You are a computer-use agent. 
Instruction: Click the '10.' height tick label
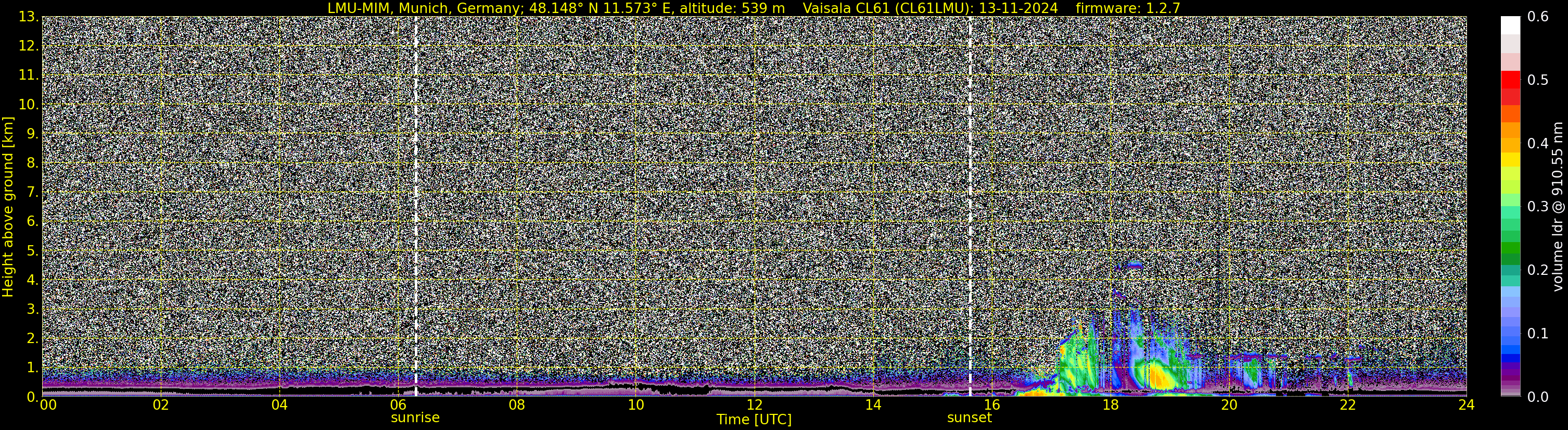coord(29,105)
